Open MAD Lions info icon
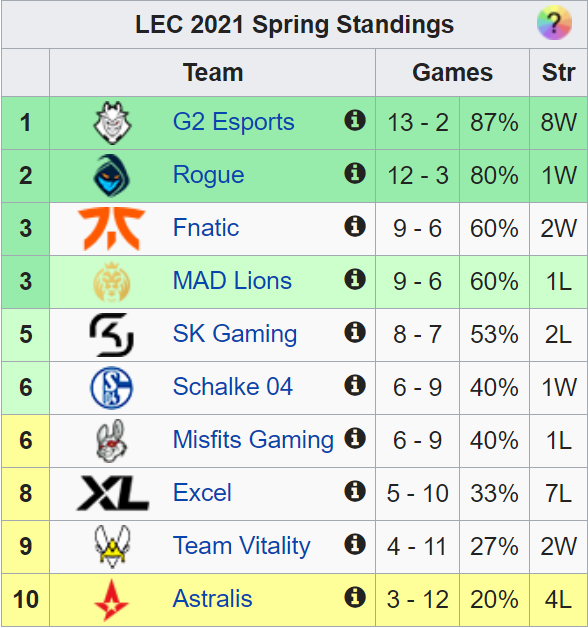Image resolution: width=588 pixels, height=628 pixels. tap(355, 279)
